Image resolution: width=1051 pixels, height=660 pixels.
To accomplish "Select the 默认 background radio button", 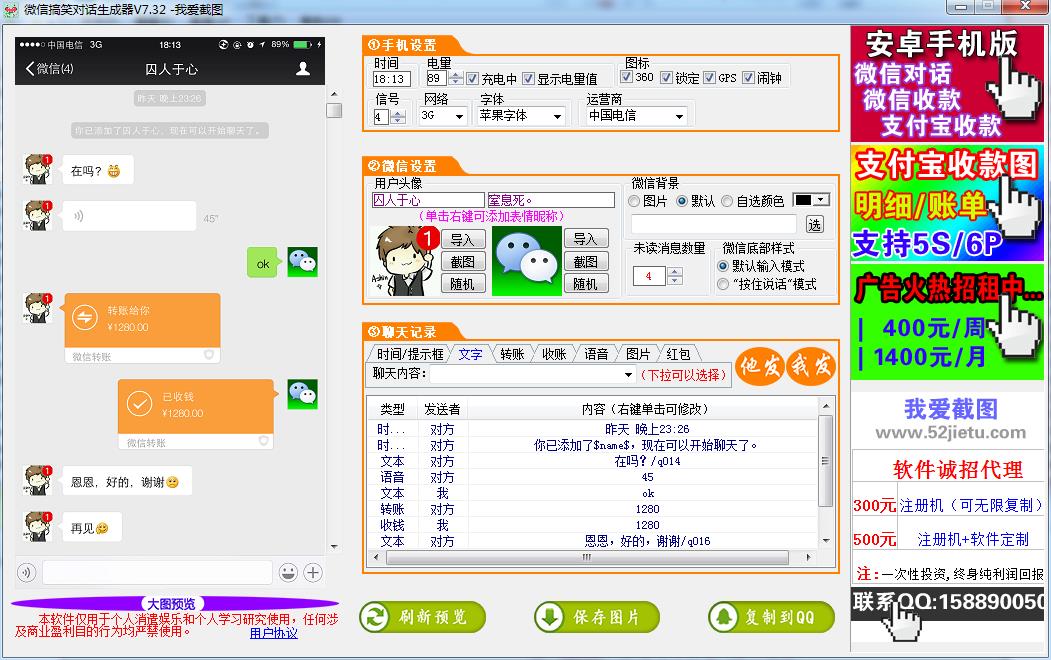I will coord(682,201).
